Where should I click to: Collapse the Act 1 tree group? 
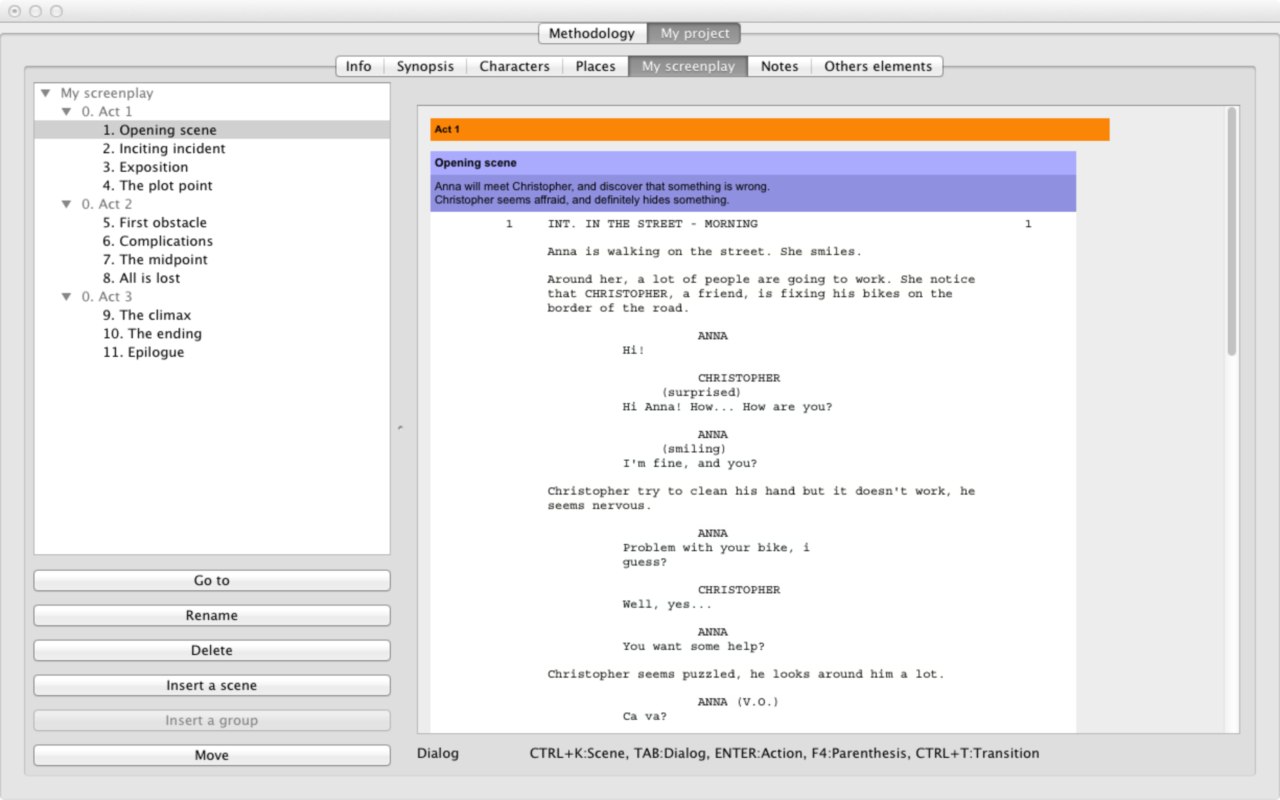tap(66, 111)
